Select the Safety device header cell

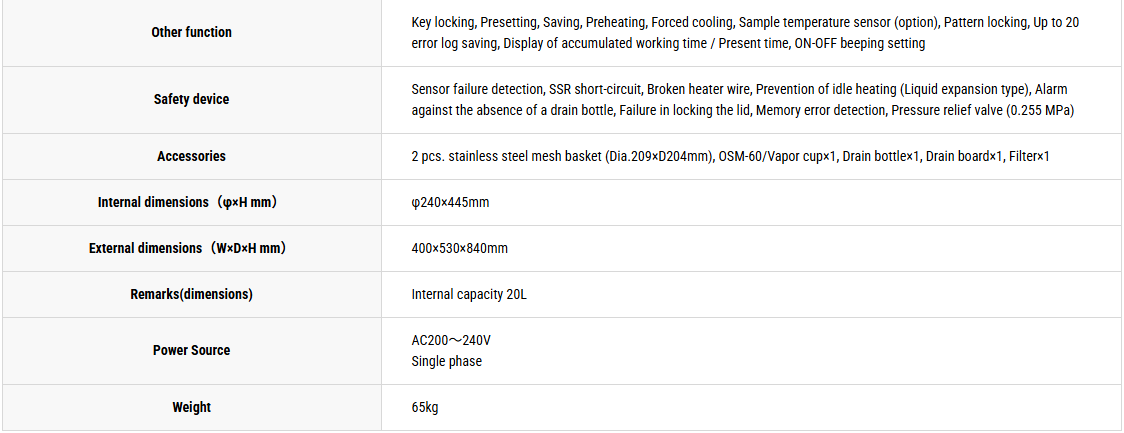(191, 100)
